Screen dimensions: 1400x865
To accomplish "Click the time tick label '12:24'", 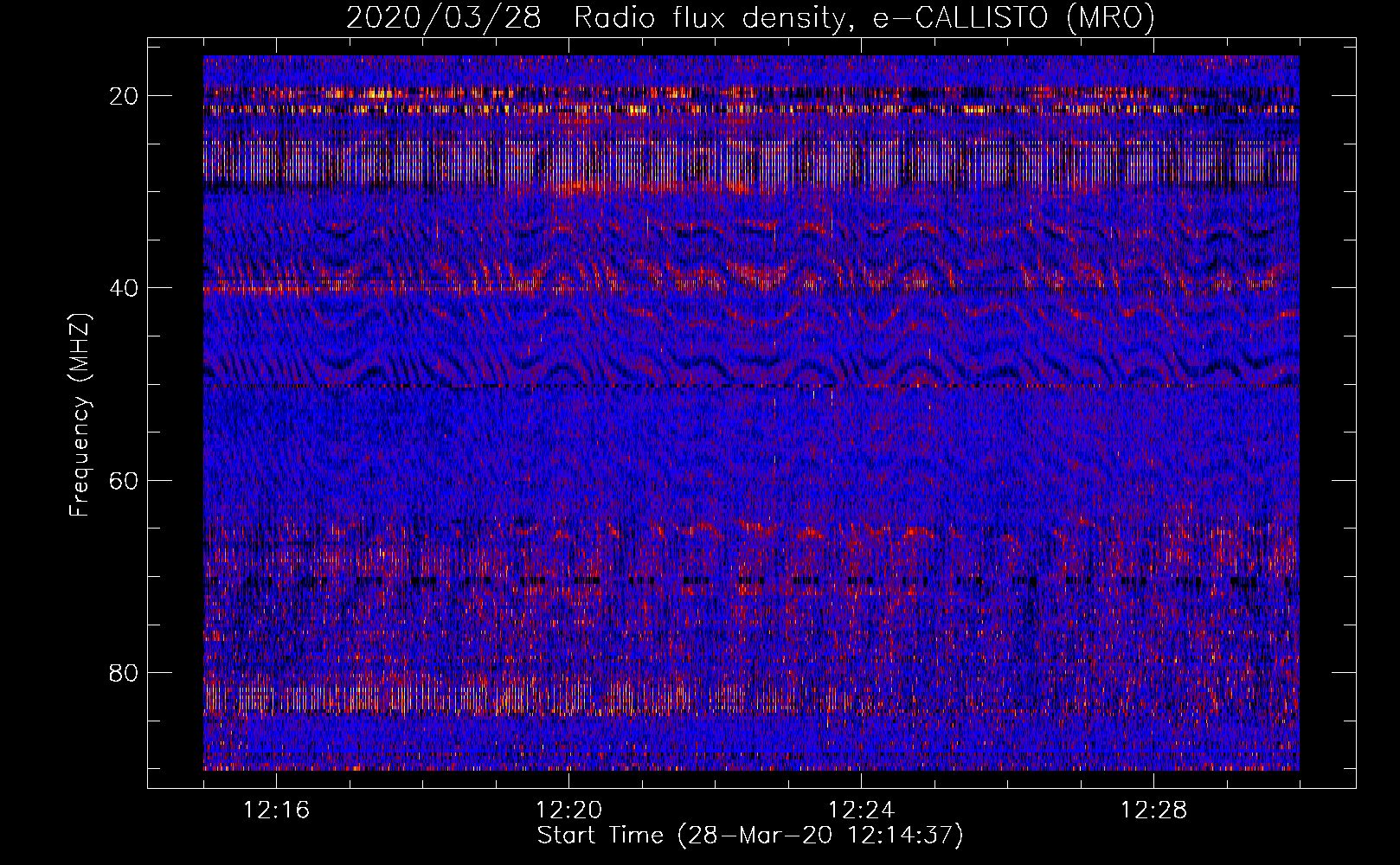I will (861, 811).
